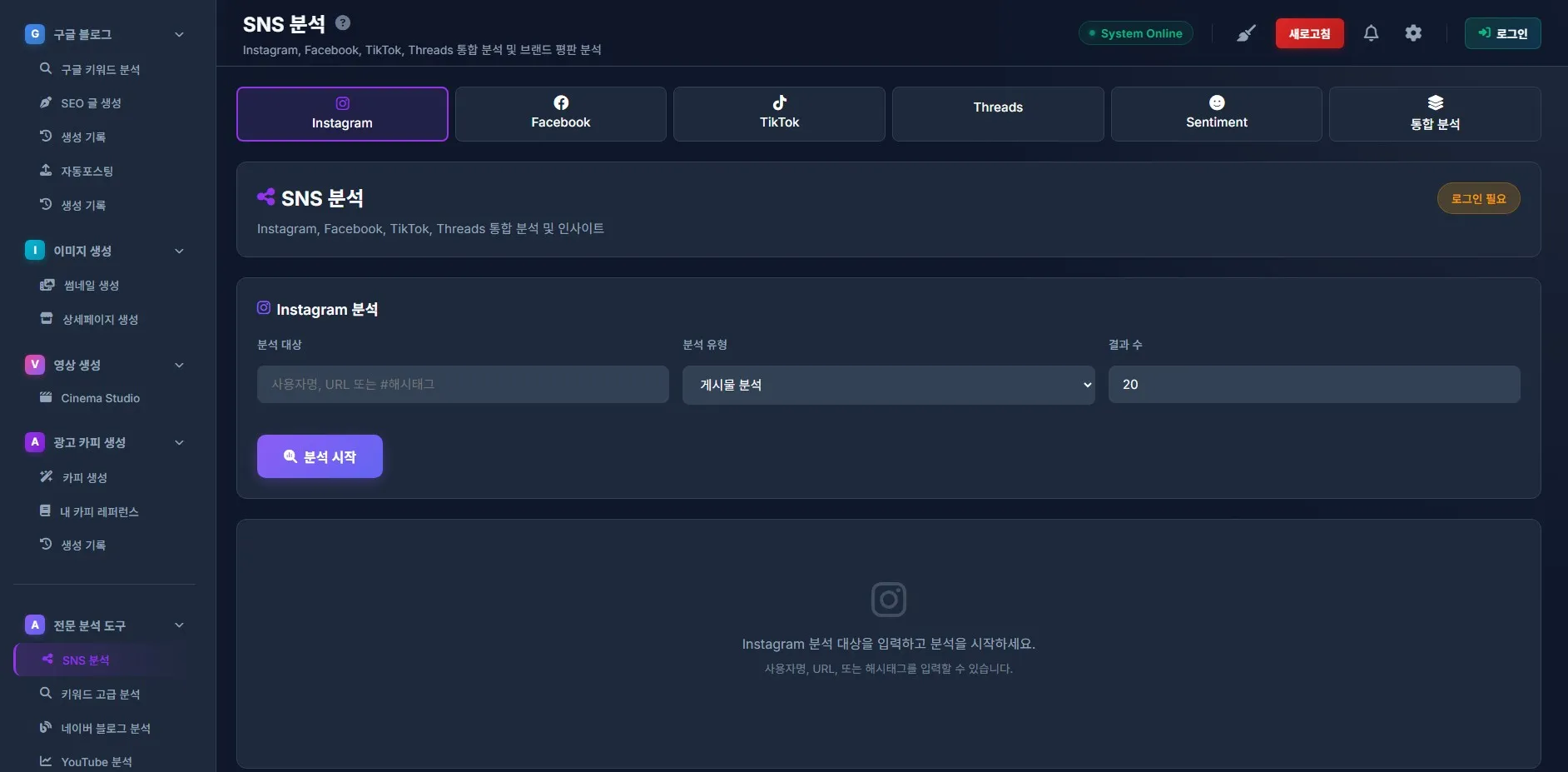Open 자동포스팅 in sidebar
The height and width of the screenshot is (772, 1568).
[104, 171]
